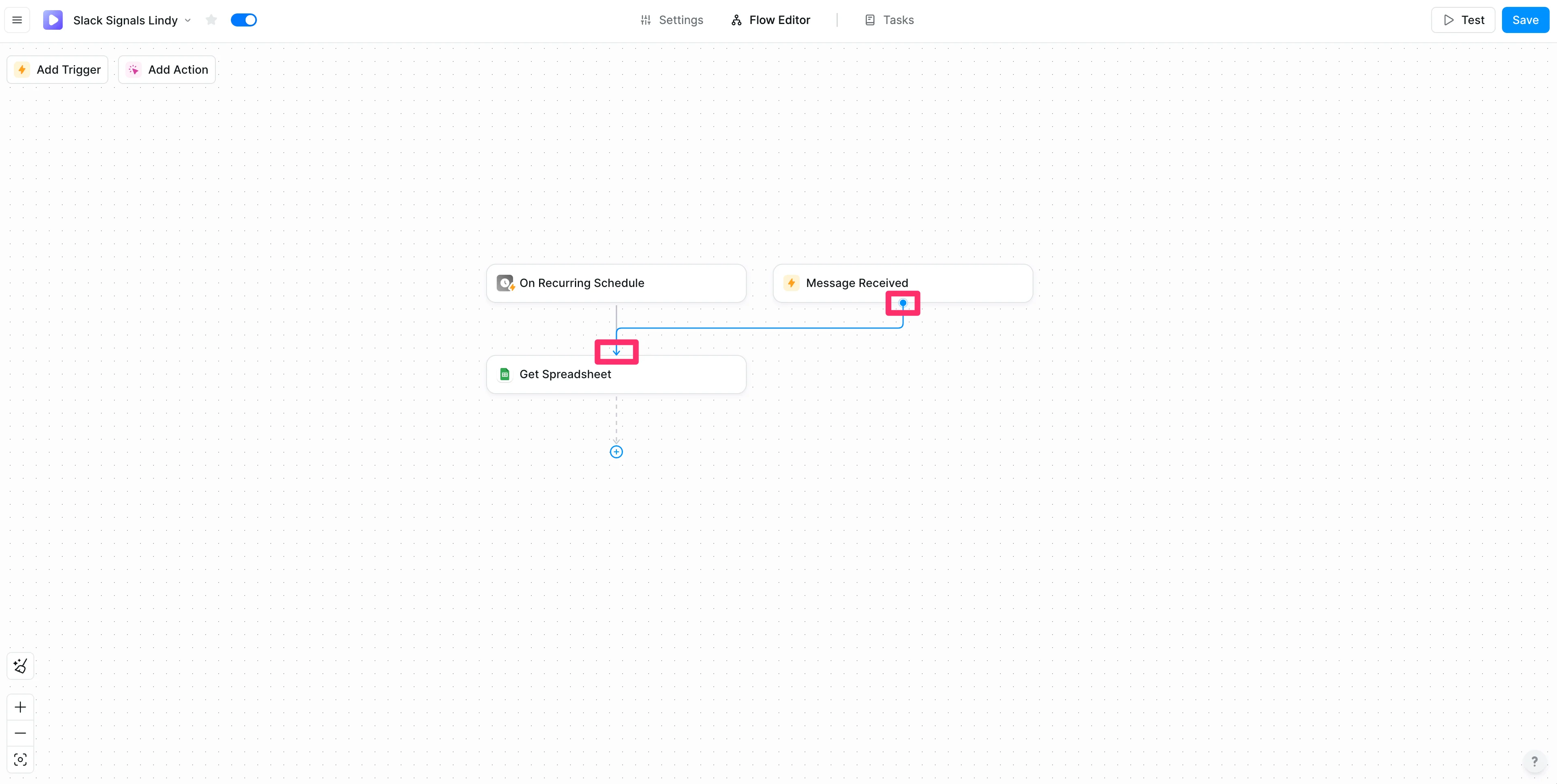Image resolution: width=1557 pixels, height=784 pixels.
Task: Click the Test button
Action: tap(1463, 20)
